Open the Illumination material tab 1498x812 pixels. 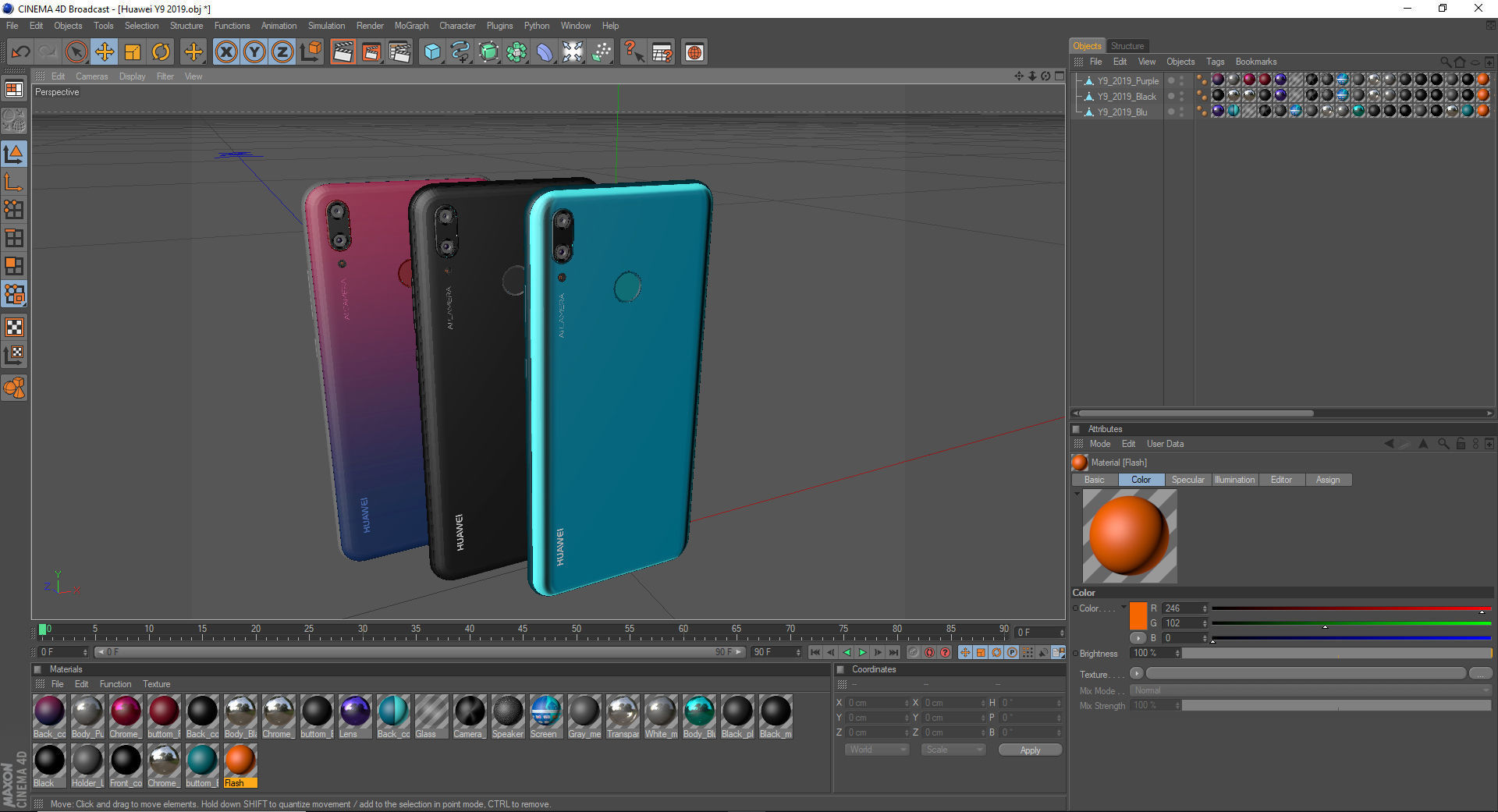pyautogui.click(x=1234, y=480)
